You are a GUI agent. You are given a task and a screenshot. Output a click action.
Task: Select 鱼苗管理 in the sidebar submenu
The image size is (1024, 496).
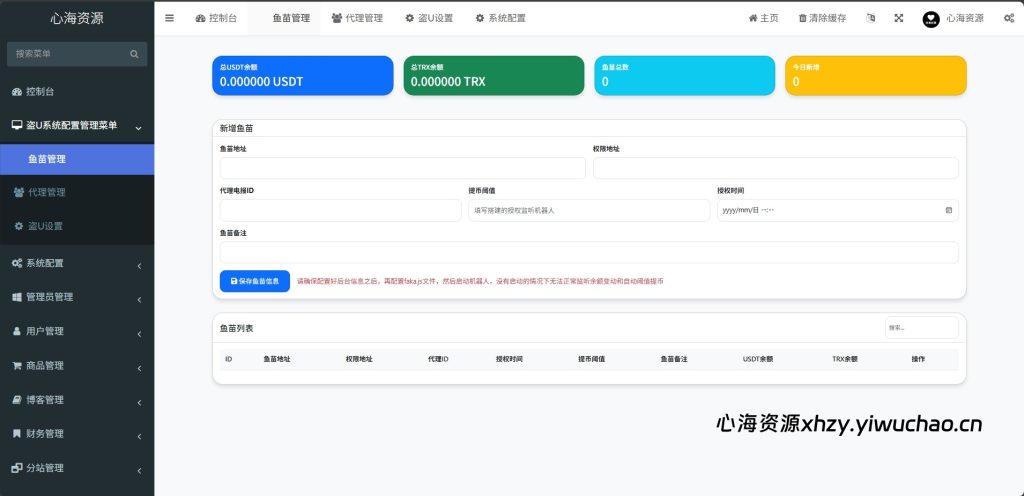pyautogui.click(x=77, y=159)
